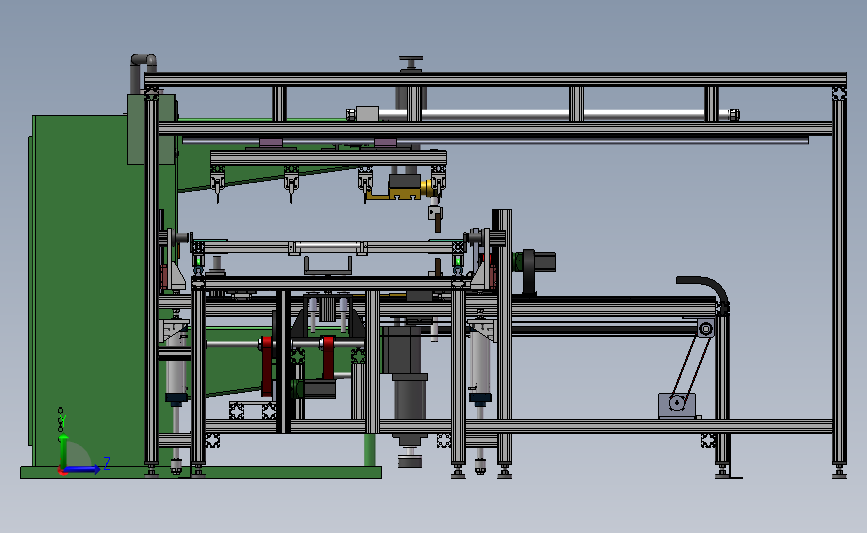Viewport: 867px width, 533px height.
Task: Pick the right purple slider block
Action: point(385,143)
